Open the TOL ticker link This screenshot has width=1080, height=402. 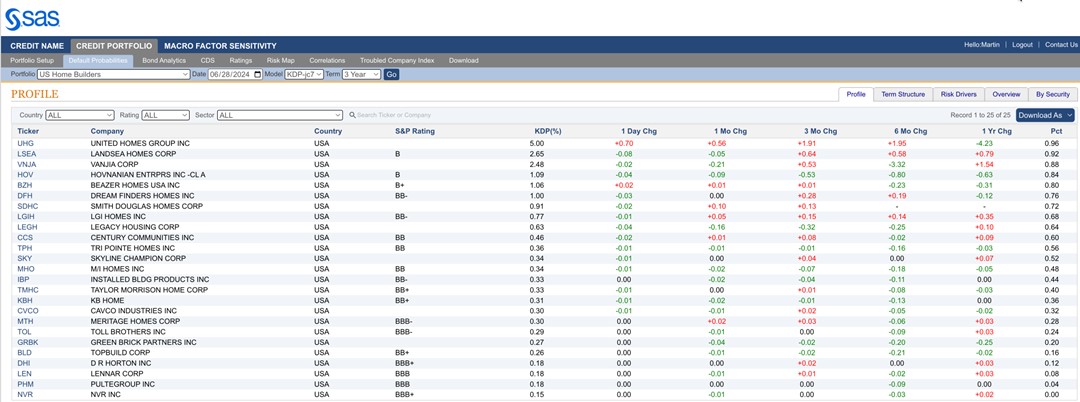click(24, 332)
